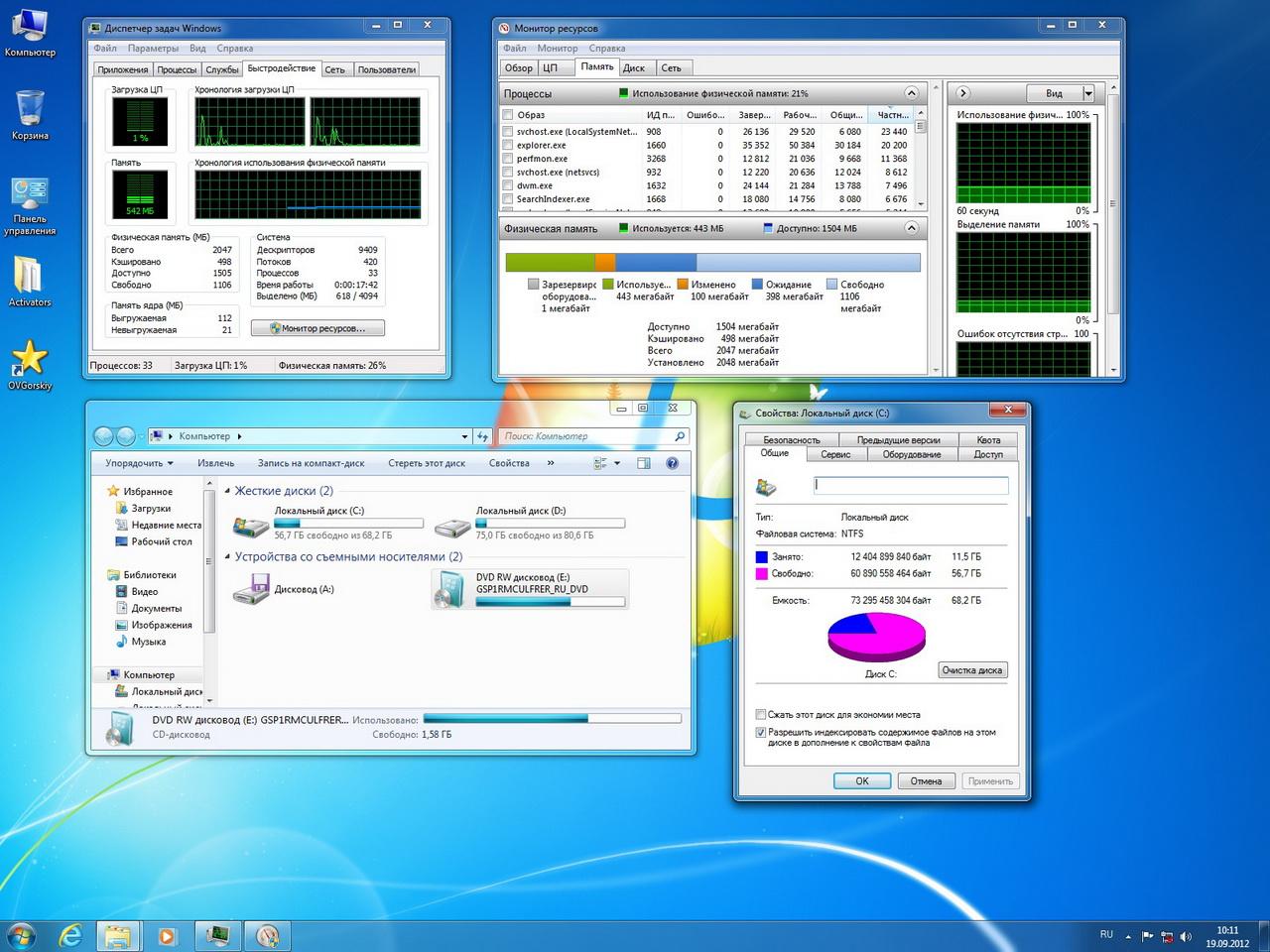This screenshot has width=1270, height=952.
Task: Select the Дисковод (A:) floppy drive
Action: [x=284, y=589]
